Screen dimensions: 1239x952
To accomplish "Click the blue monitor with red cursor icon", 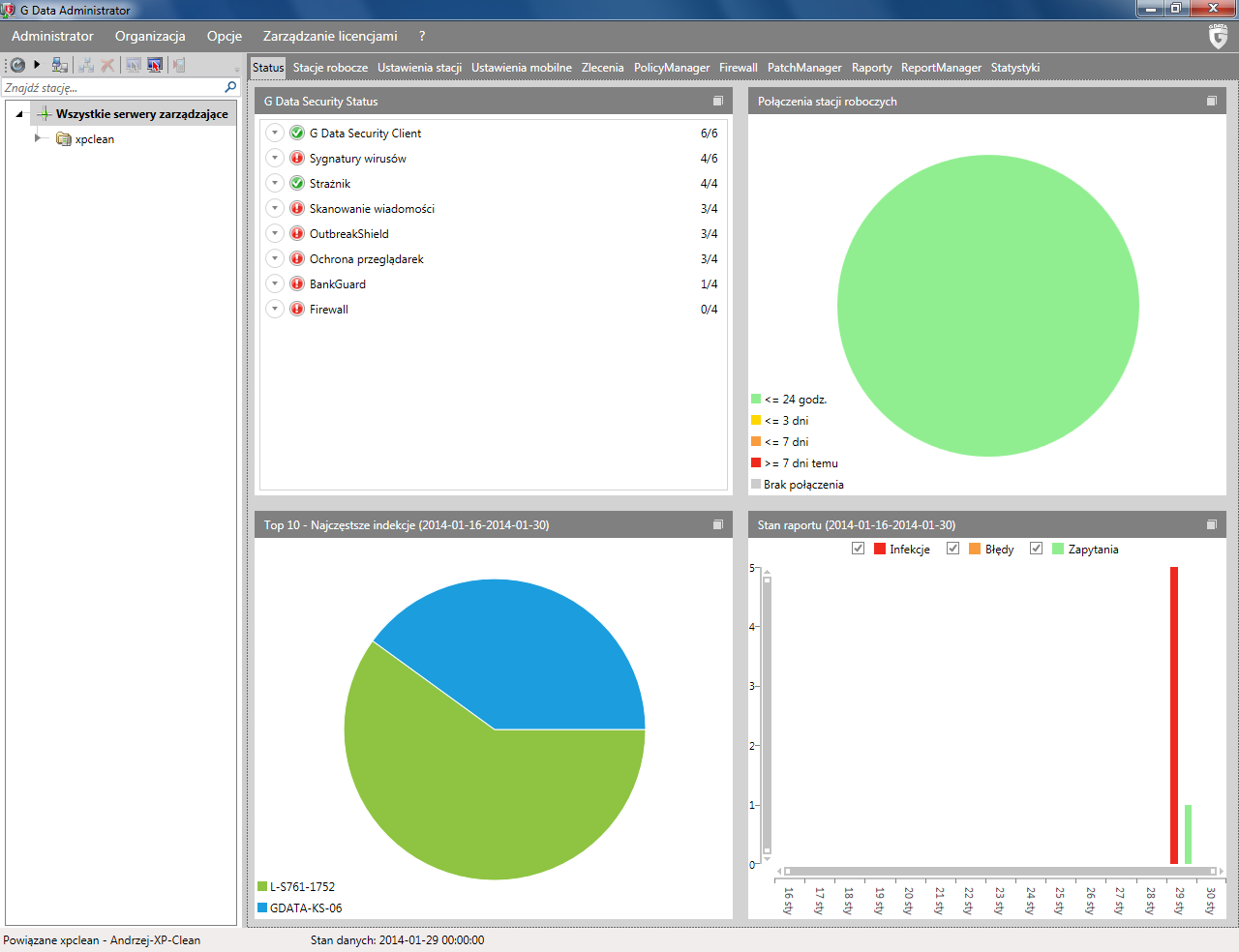I will [155, 65].
